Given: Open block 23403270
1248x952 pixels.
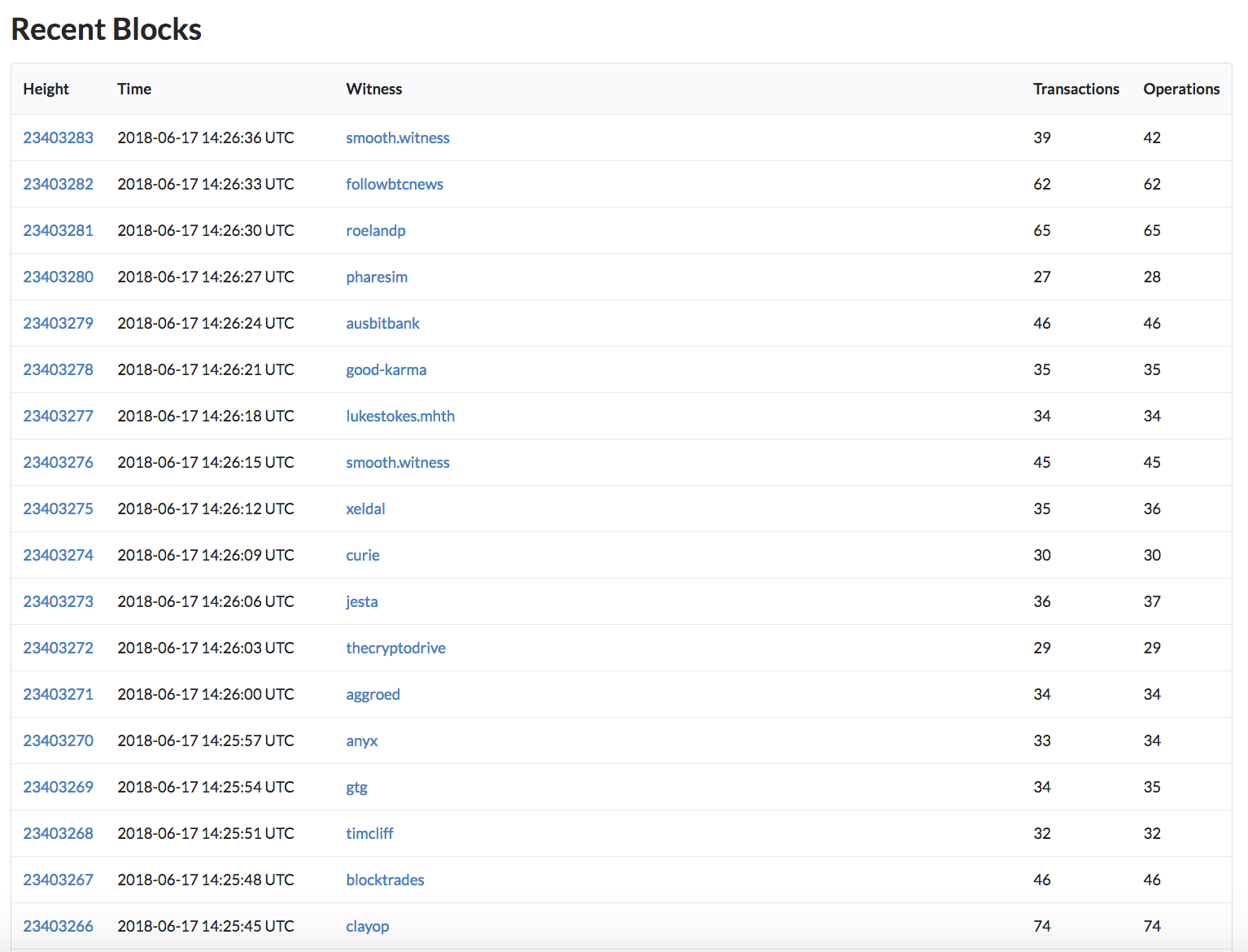Looking at the screenshot, I should pos(59,740).
